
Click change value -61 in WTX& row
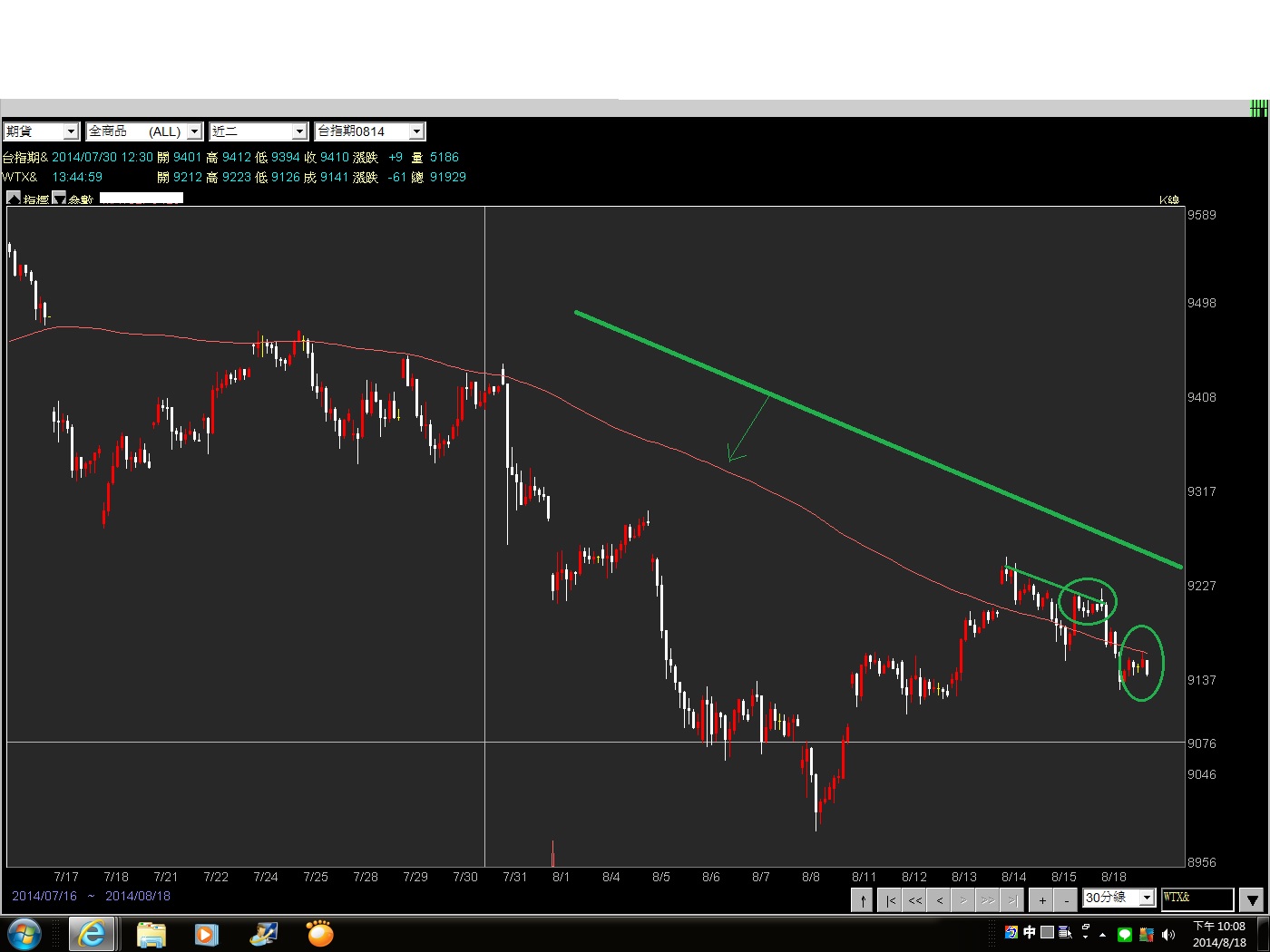(x=397, y=177)
